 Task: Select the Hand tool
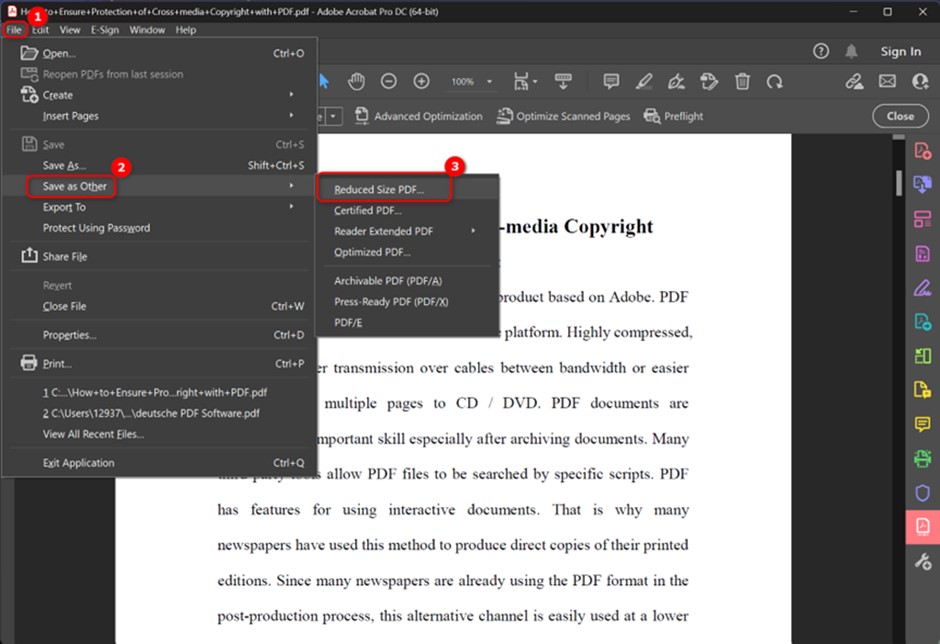pyautogui.click(x=356, y=81)
